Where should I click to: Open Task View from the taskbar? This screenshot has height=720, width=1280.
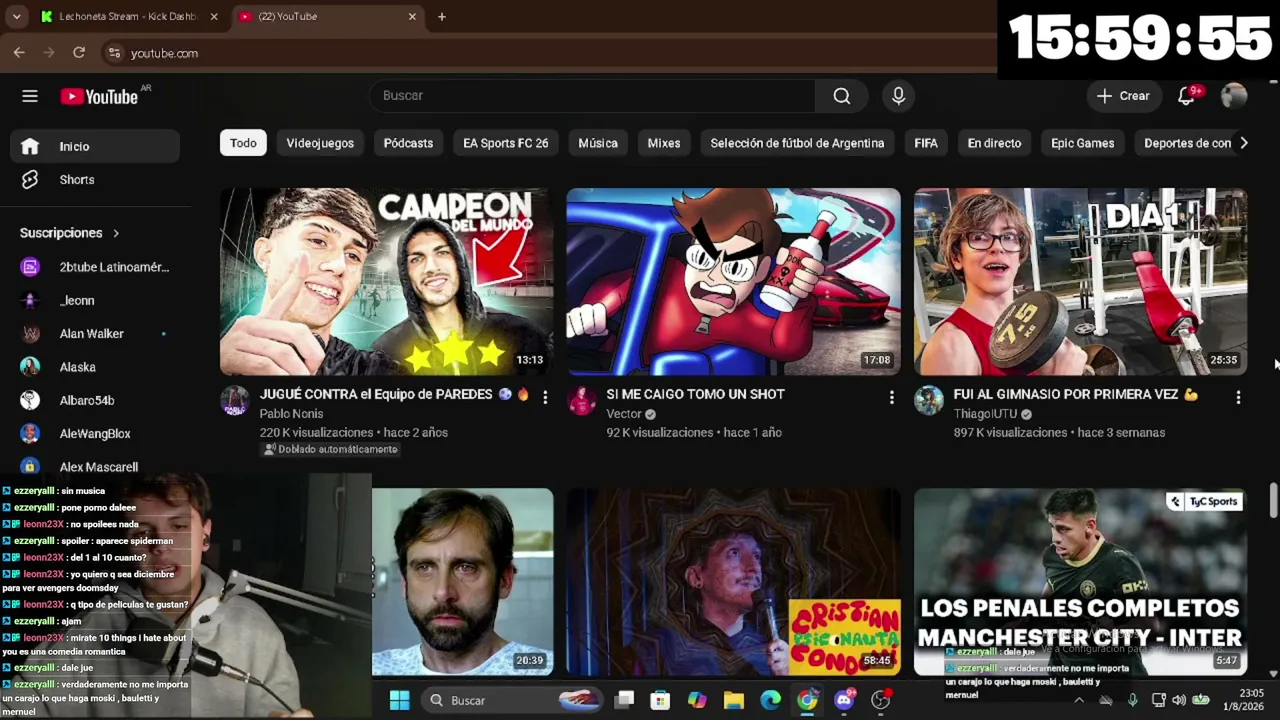coord(624,700)
